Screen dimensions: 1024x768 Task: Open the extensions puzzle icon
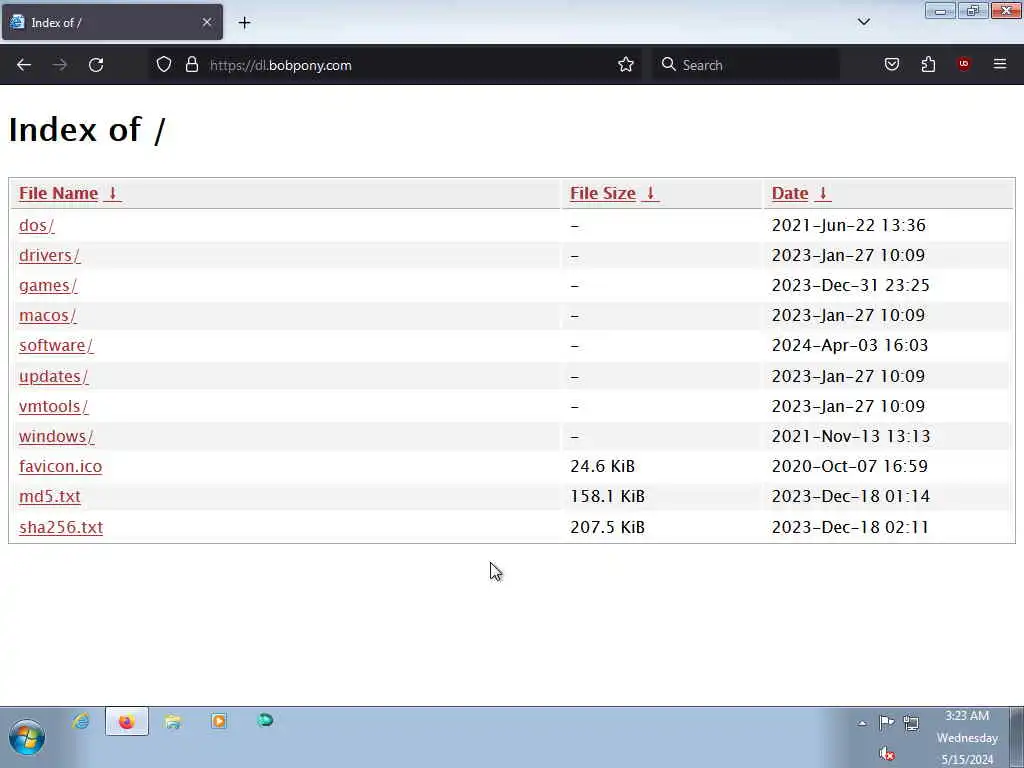click(928, 65)
